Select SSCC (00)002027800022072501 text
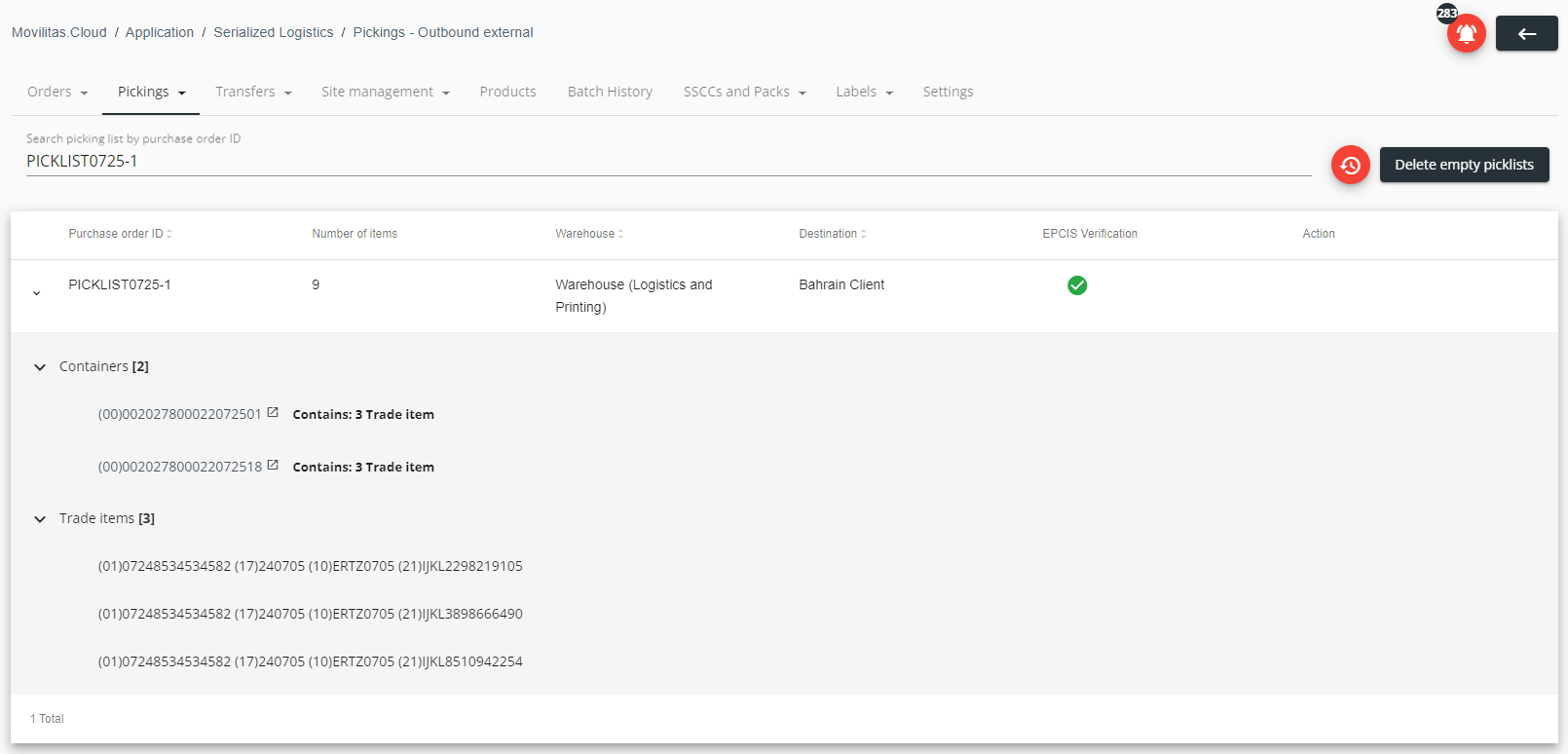The height and width of the screenshot is (754, 1568). tap(180, 414)
